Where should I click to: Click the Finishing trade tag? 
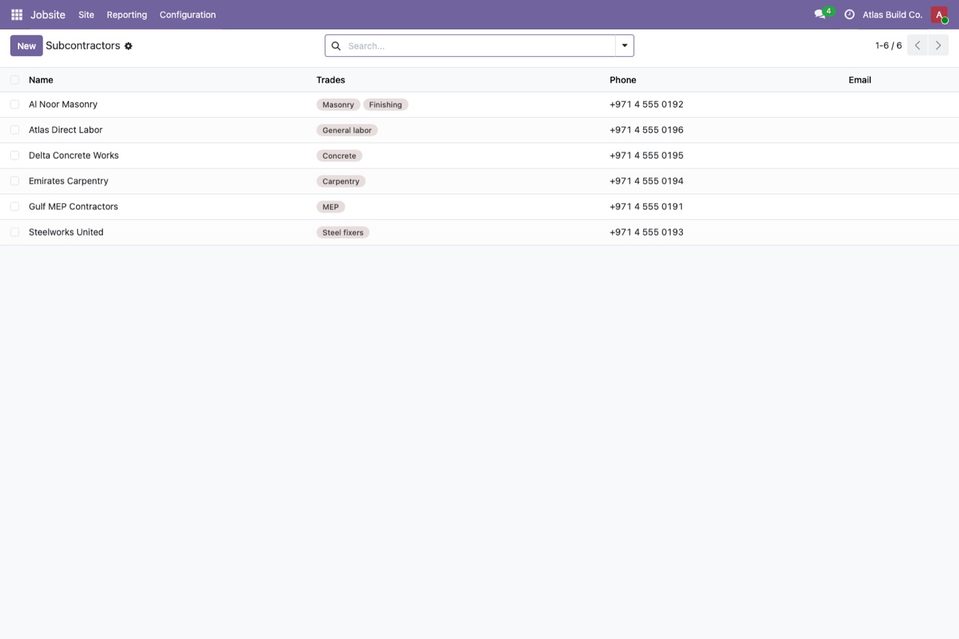pyautogui.click(x=385, y=105)
